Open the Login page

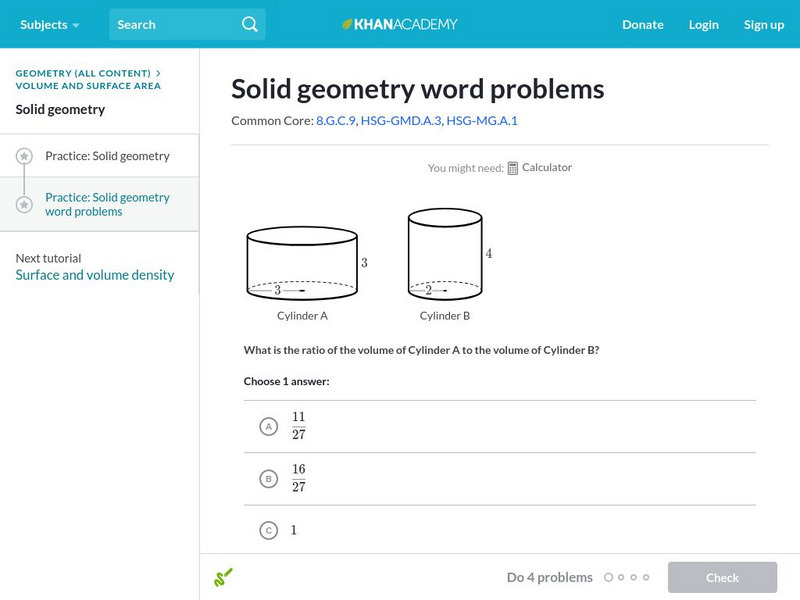703,24
